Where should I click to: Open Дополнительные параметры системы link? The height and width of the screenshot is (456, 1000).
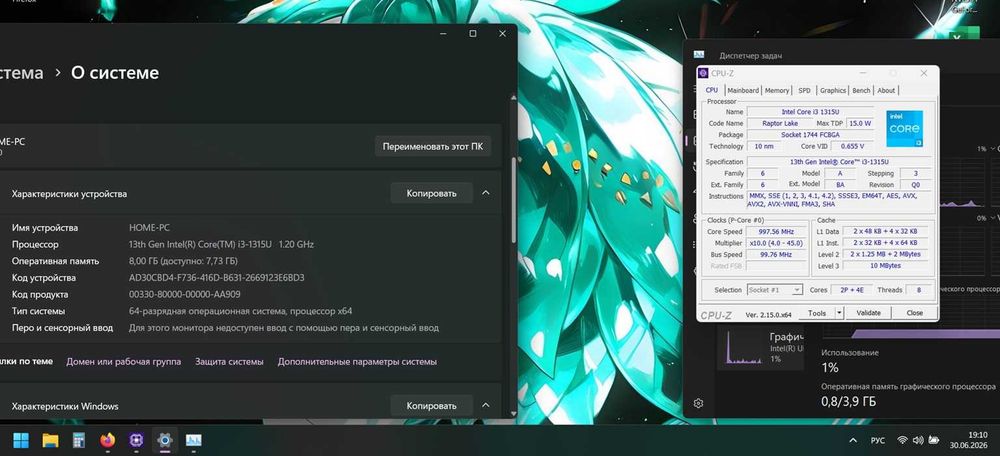[x=357, y=362]
